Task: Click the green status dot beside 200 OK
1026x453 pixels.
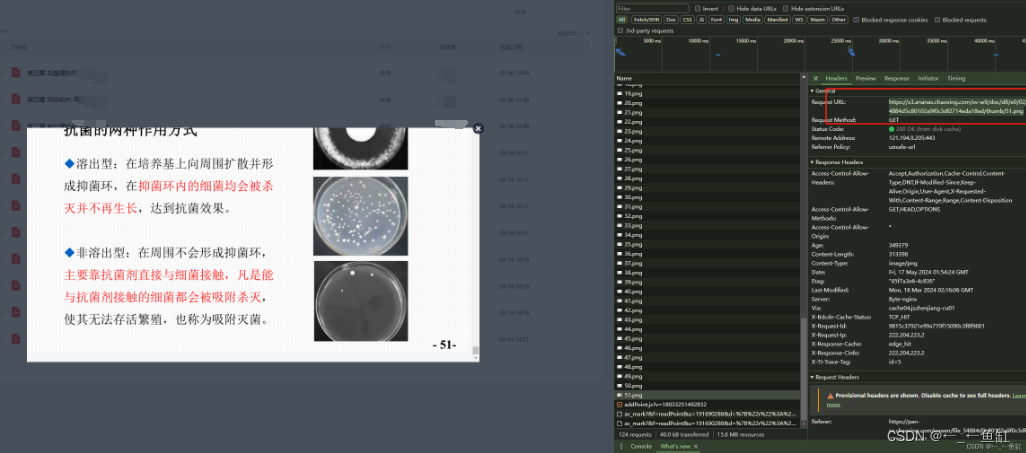Action: [x=892, y=130]
